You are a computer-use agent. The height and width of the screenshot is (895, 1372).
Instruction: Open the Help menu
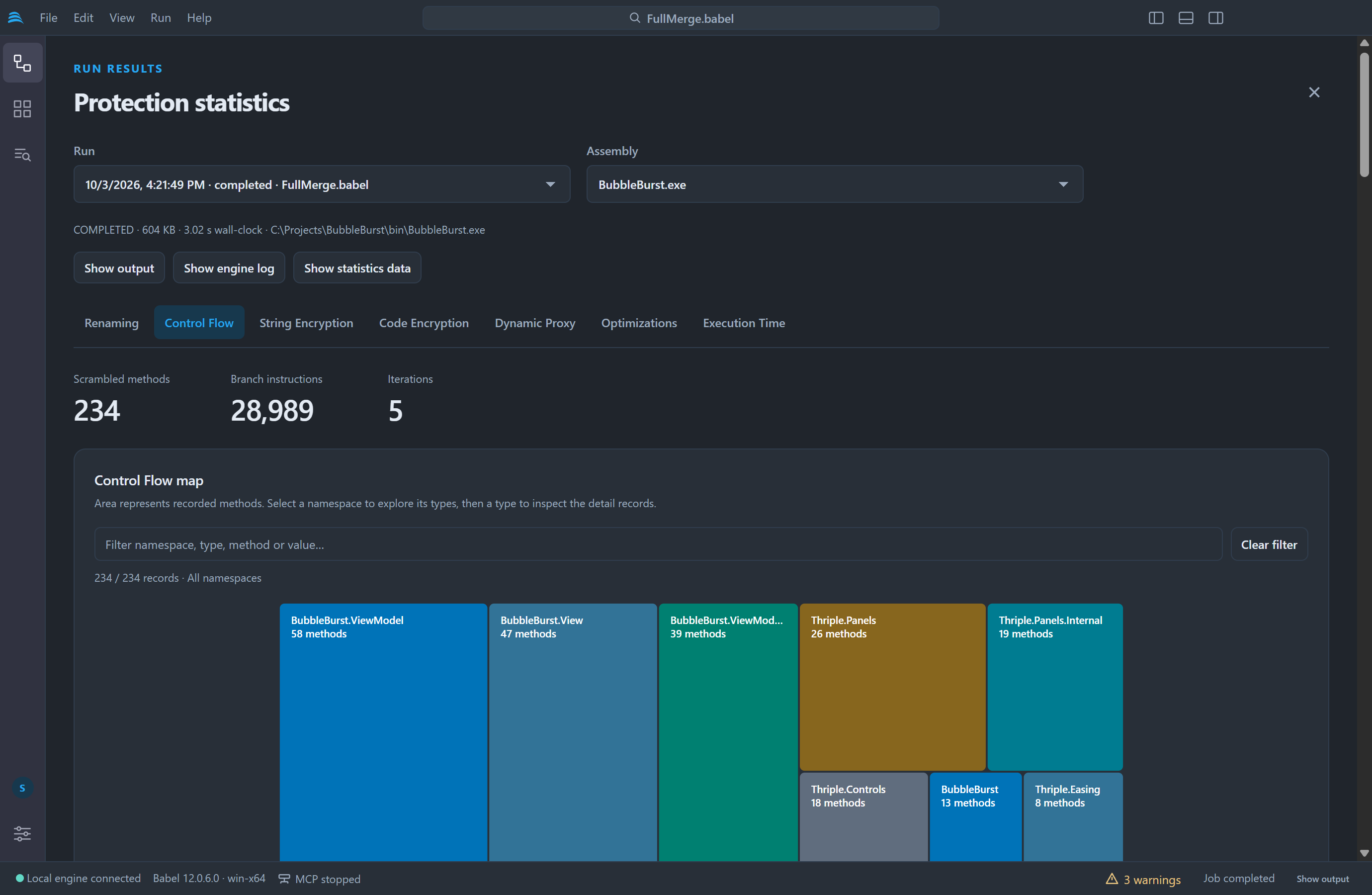[x=199, y=18]
